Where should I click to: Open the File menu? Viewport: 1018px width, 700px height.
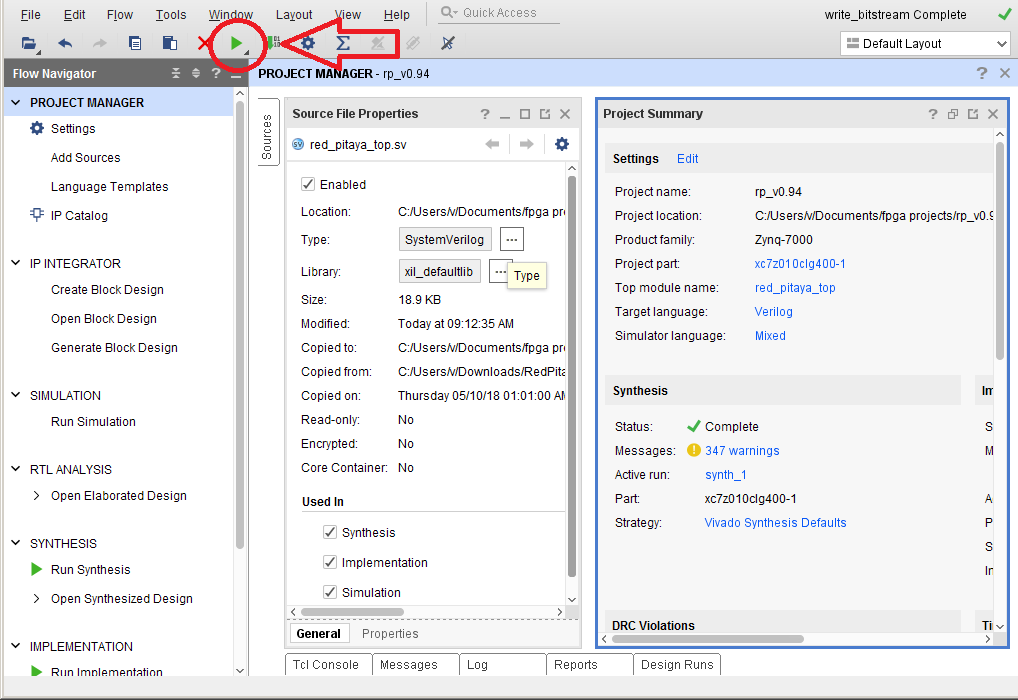tap(31, 14)
